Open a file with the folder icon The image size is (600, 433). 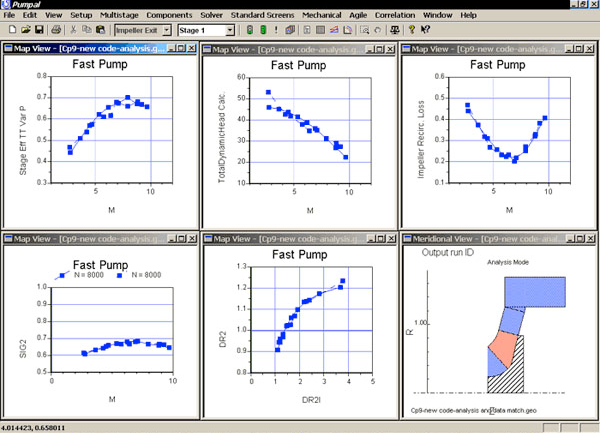(25, 30)
